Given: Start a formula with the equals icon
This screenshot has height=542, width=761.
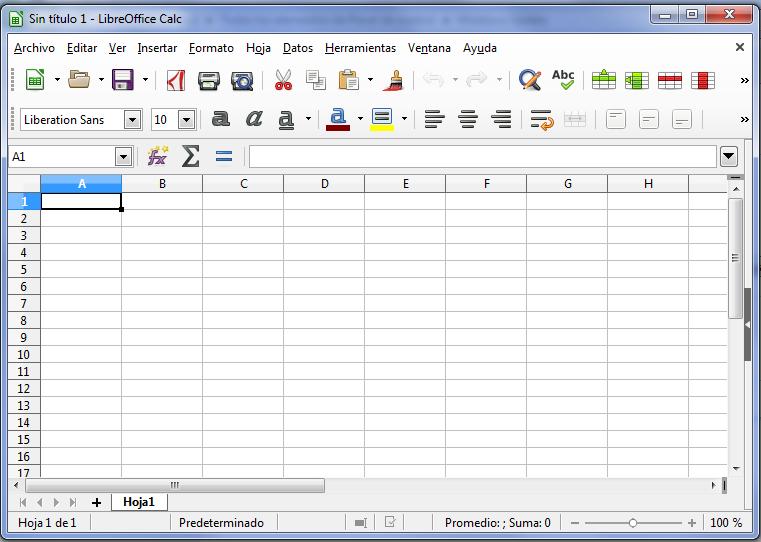Looking at the screenshot, I should [x=224, y=156].
